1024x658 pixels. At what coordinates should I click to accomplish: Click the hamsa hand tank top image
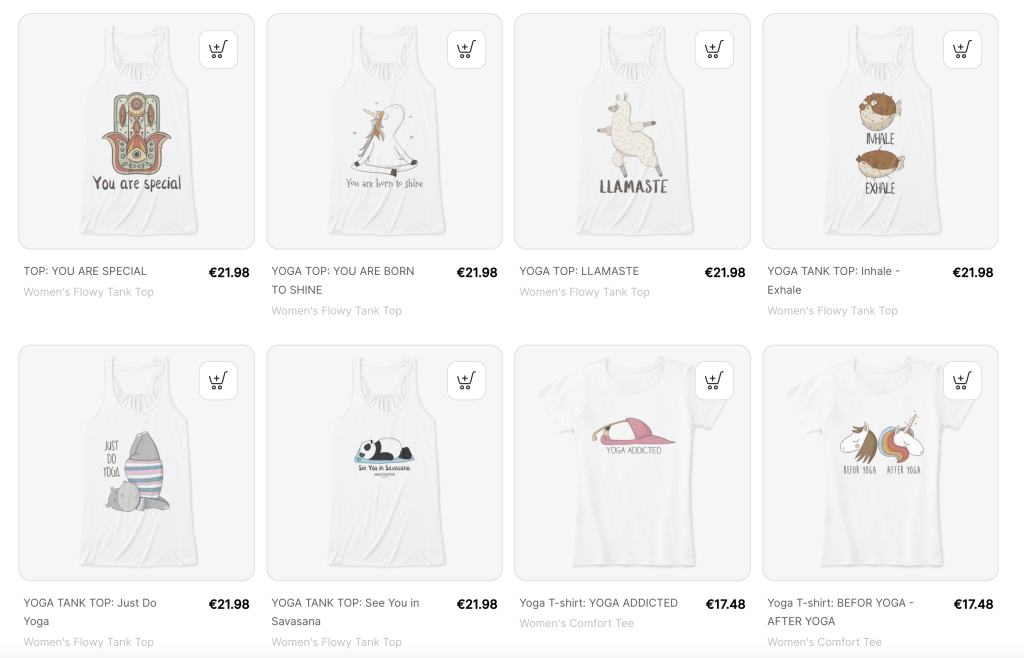coord(136,130)
